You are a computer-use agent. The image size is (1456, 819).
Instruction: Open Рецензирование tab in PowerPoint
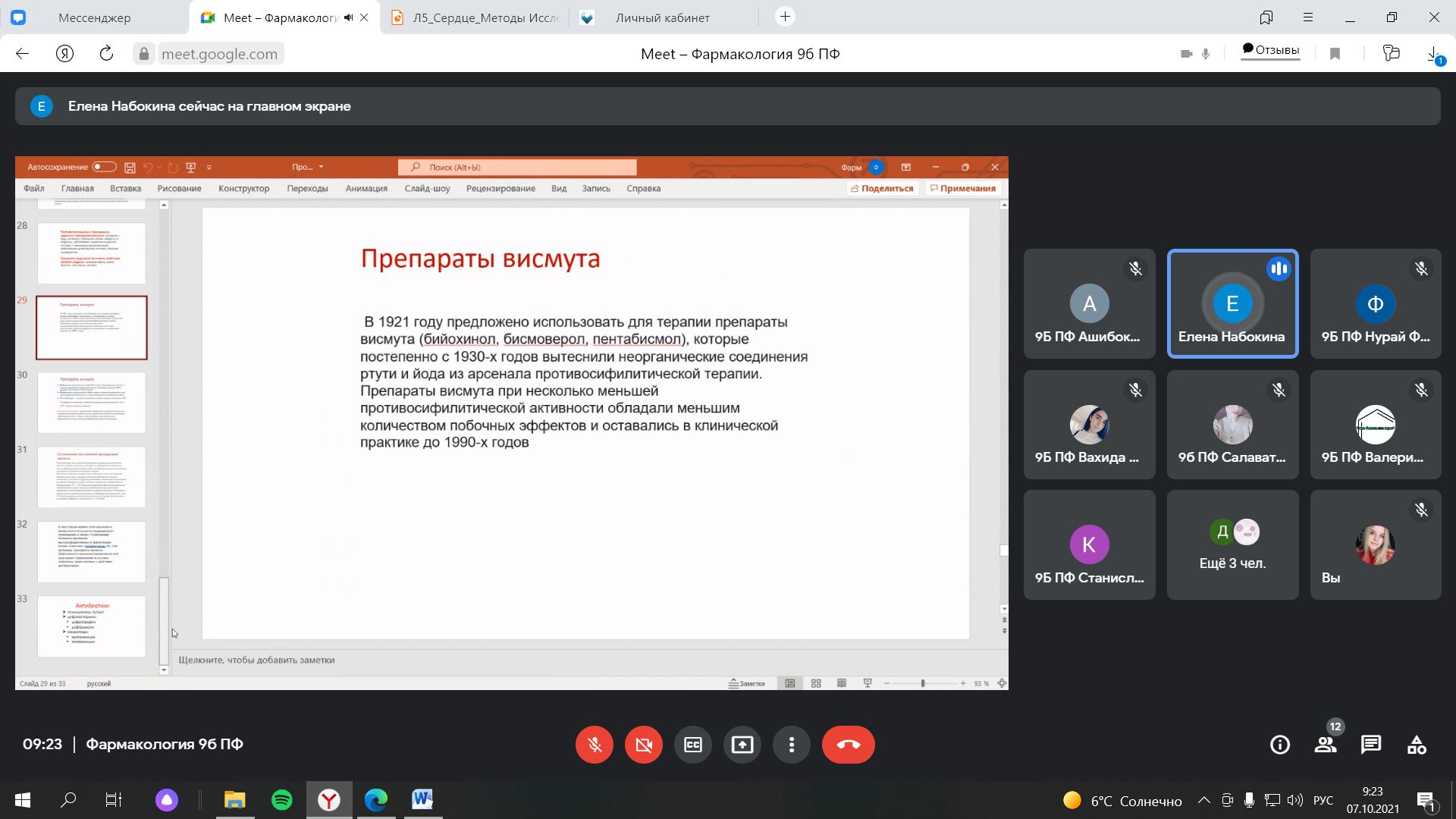[500, 188]
